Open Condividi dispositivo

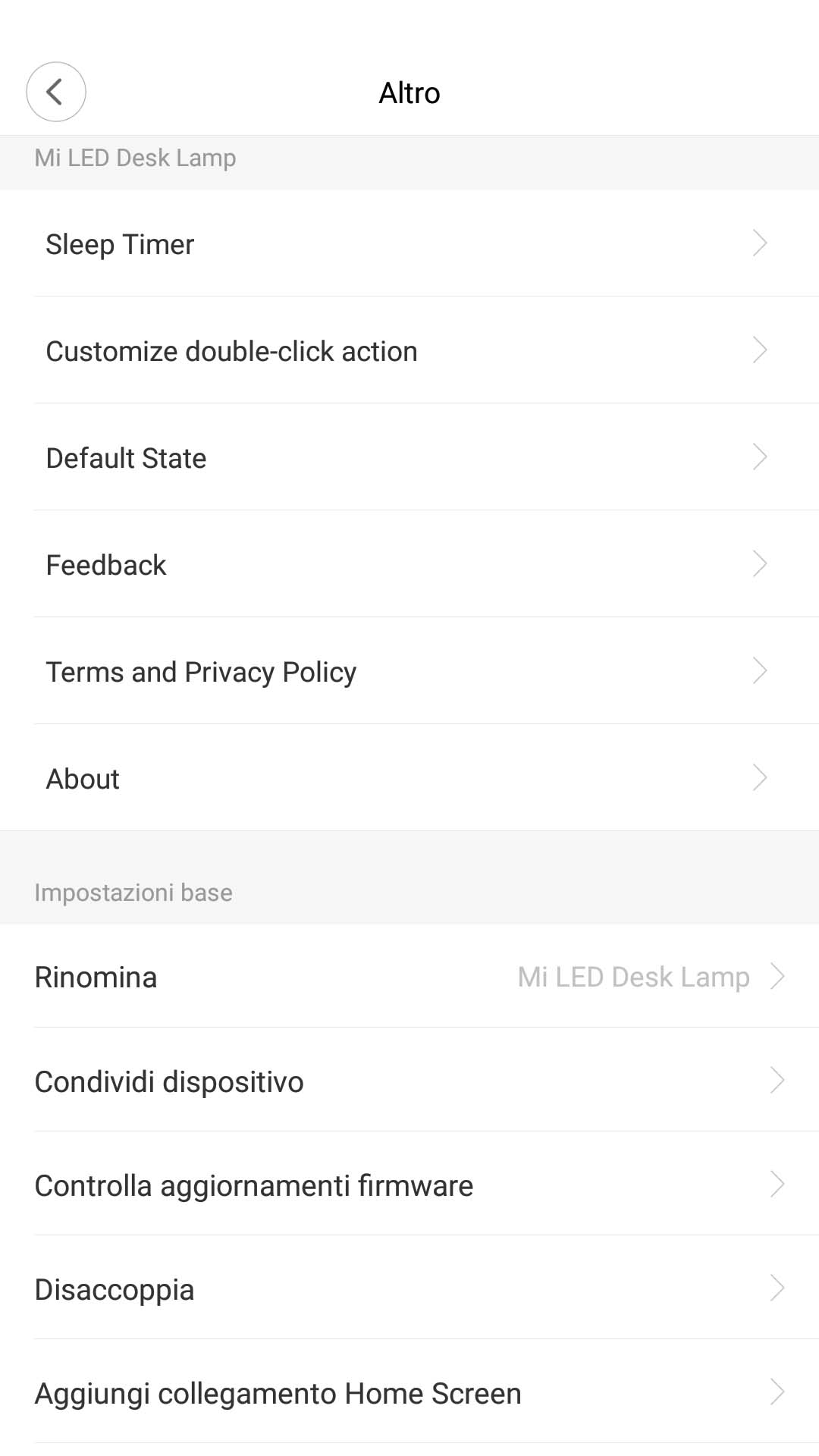(x=169, y=1081)
